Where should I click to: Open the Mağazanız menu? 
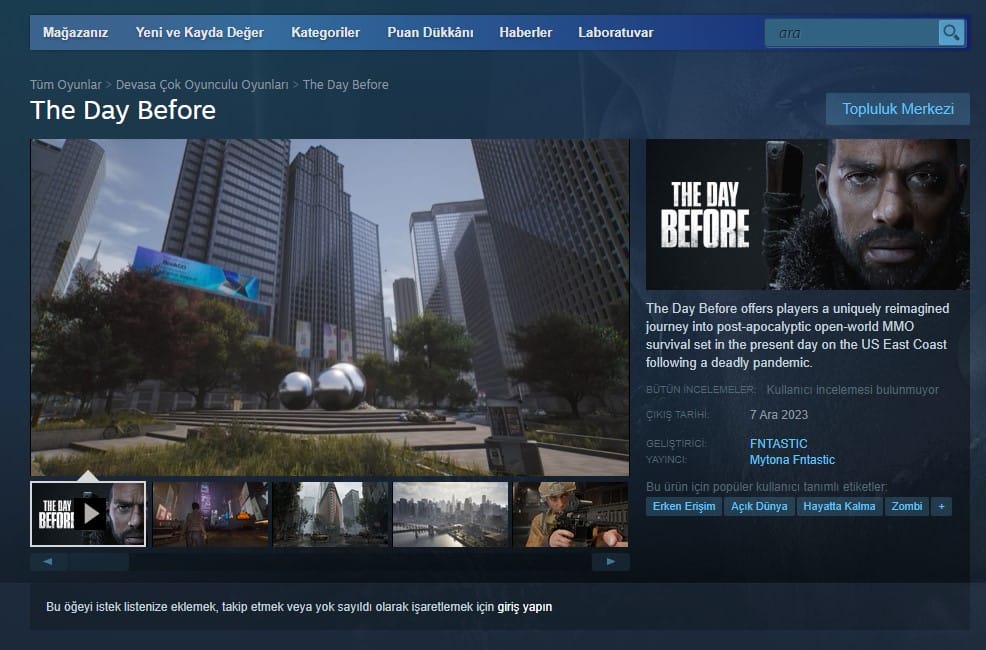(75, 32)
